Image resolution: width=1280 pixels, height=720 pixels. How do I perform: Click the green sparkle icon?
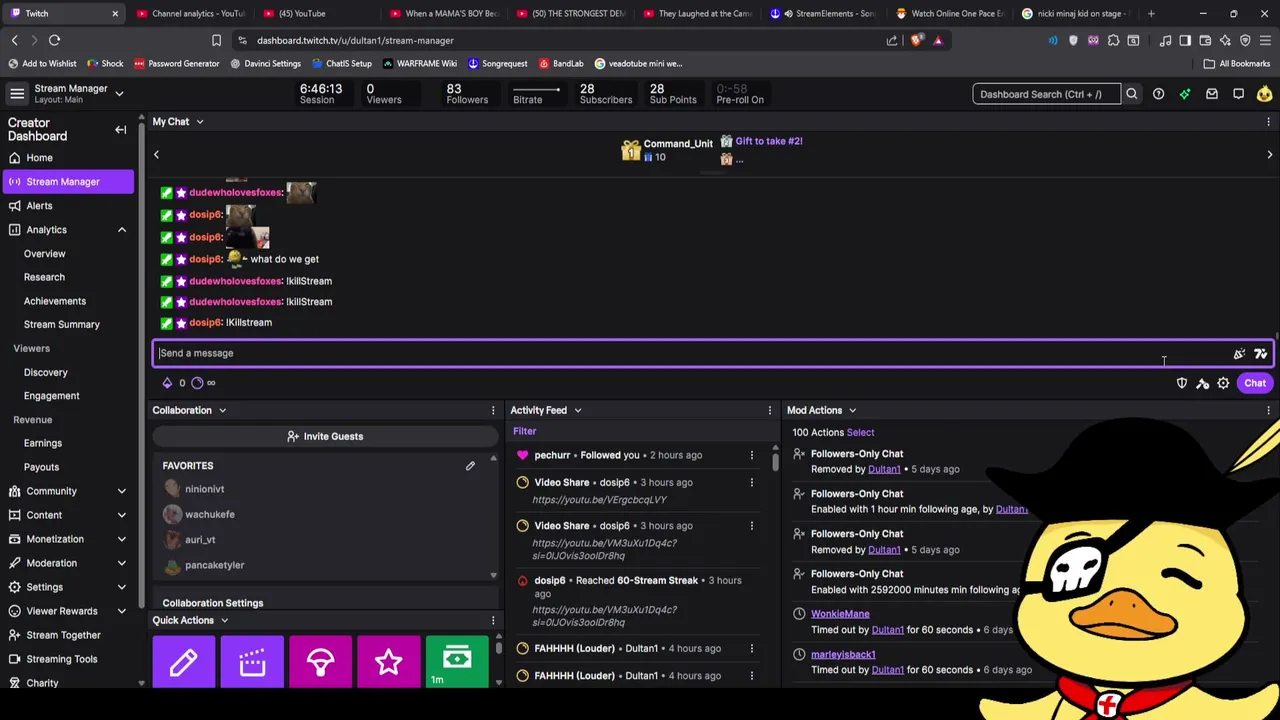click(x=1185, y=94)
